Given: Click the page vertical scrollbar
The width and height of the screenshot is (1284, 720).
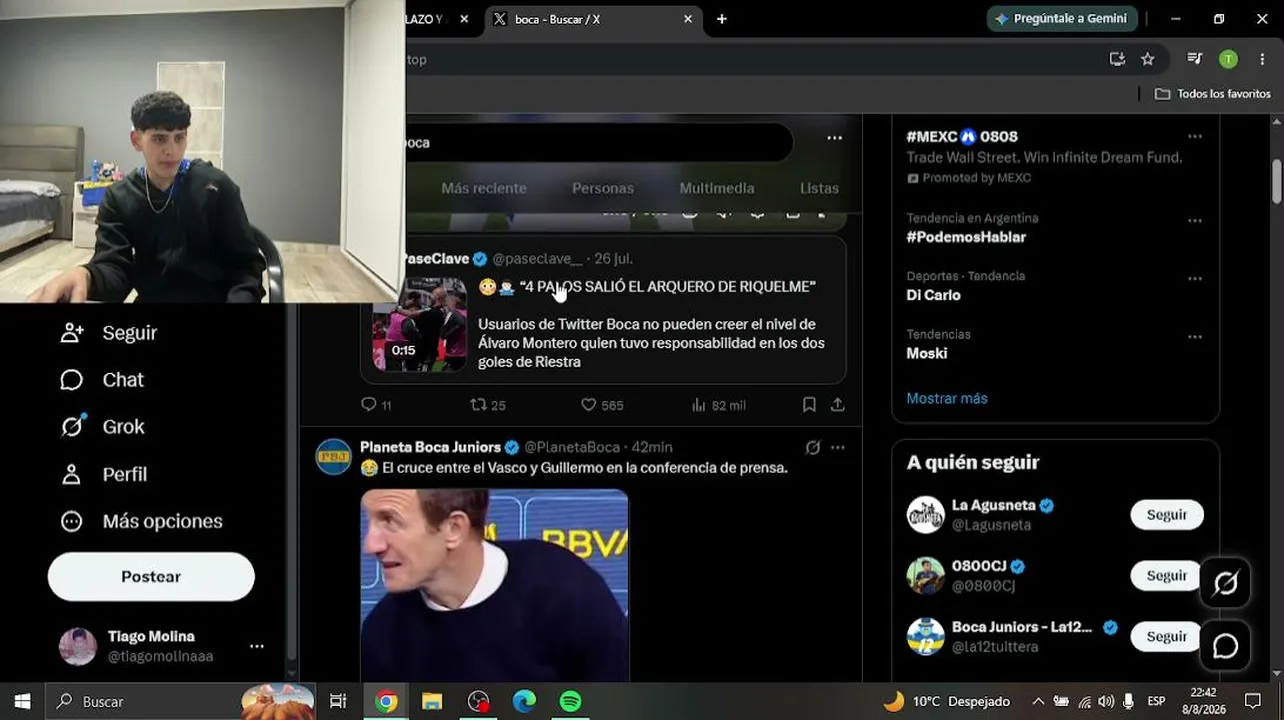Looking at the screenshot, I should click(x=1277, y=181).
